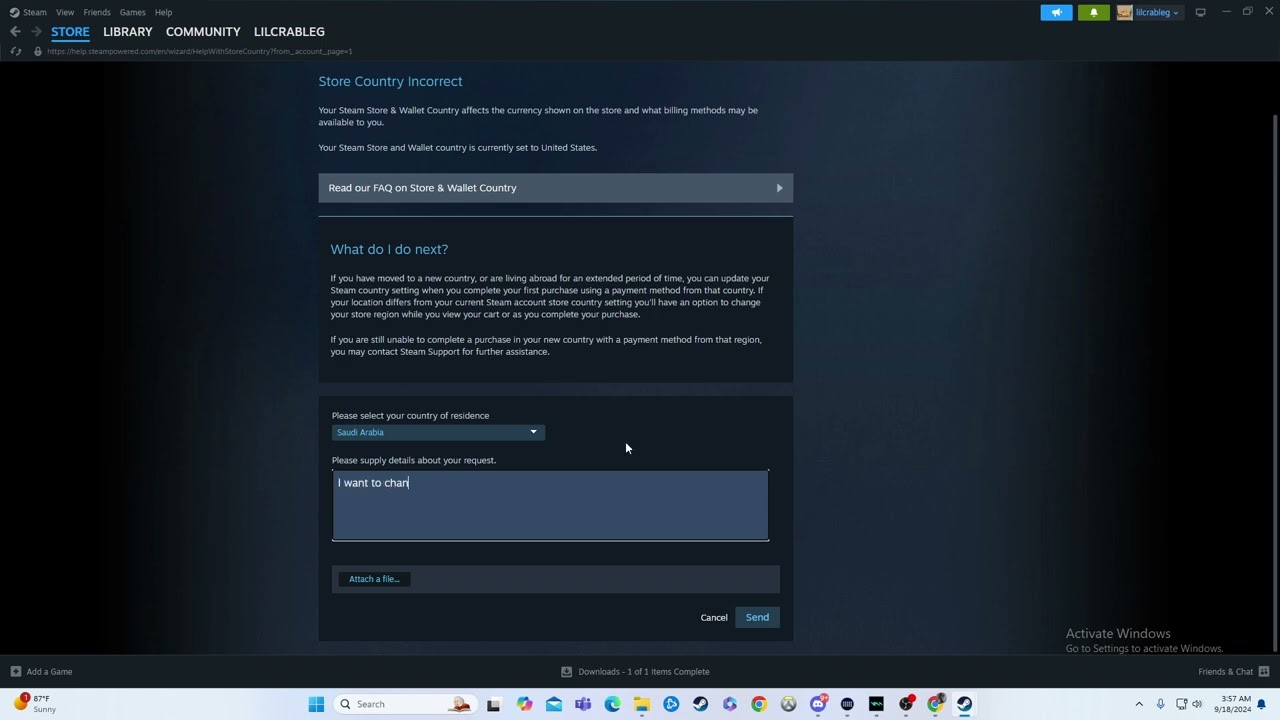The width and height of the screenshot is (1280, 720).
Task: Open Downloads status in bottom bar
Action: pyautogui.click(x=635, y=672)
